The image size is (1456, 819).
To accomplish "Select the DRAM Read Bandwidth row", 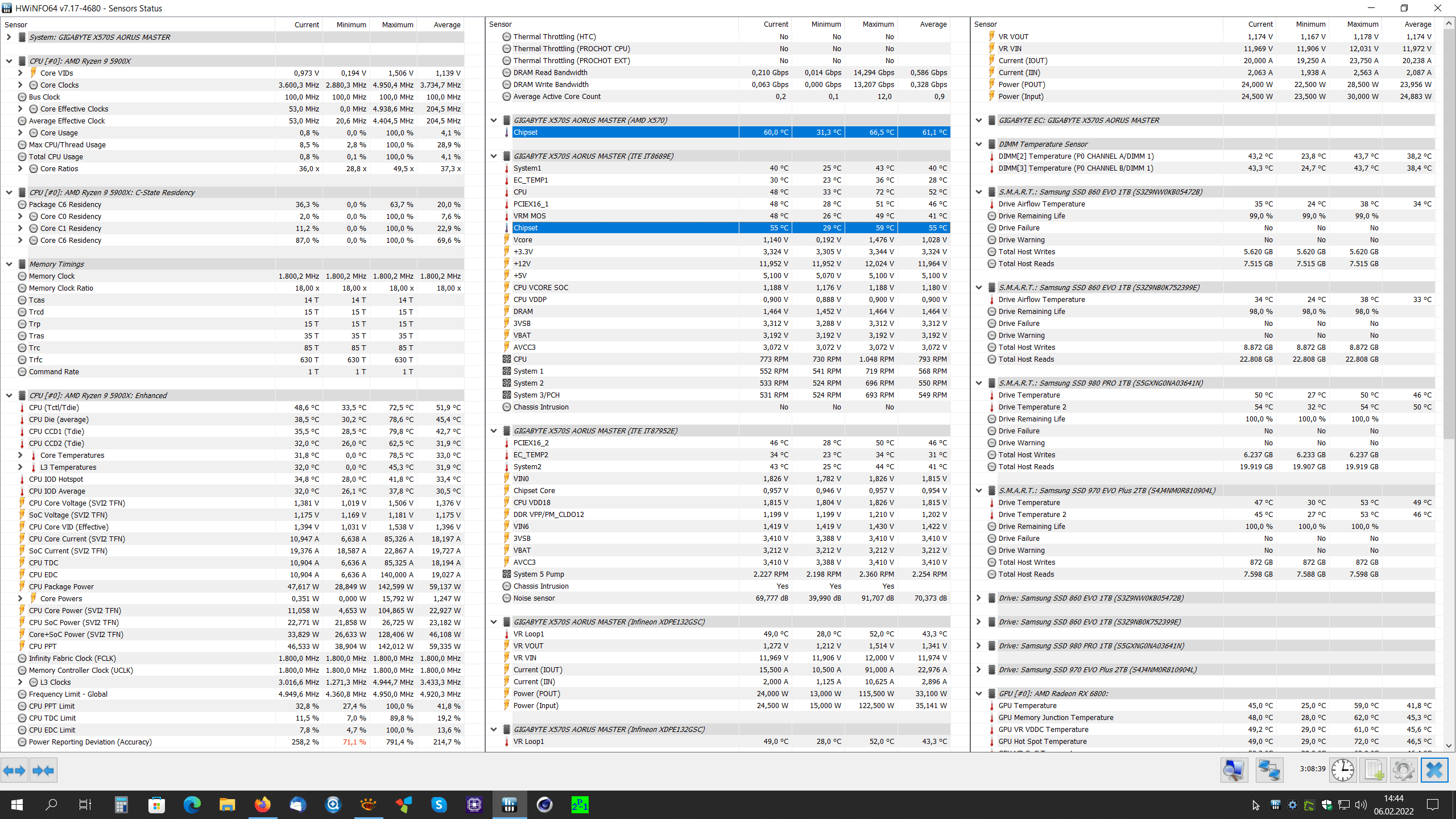I will click(x=718, y=72).
